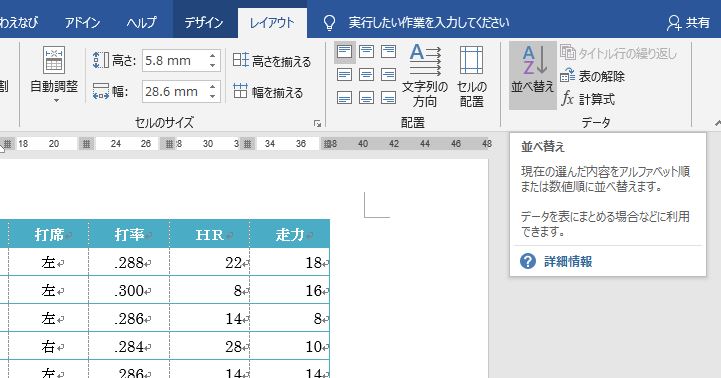Click the 共有 share button
The height and width of the screenshot is (378, 721).
[x=688, y=23]
